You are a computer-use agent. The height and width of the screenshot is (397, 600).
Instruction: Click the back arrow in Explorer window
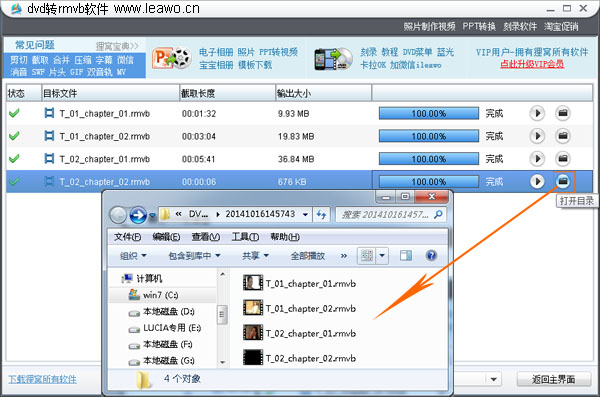(x=118, y=215)
